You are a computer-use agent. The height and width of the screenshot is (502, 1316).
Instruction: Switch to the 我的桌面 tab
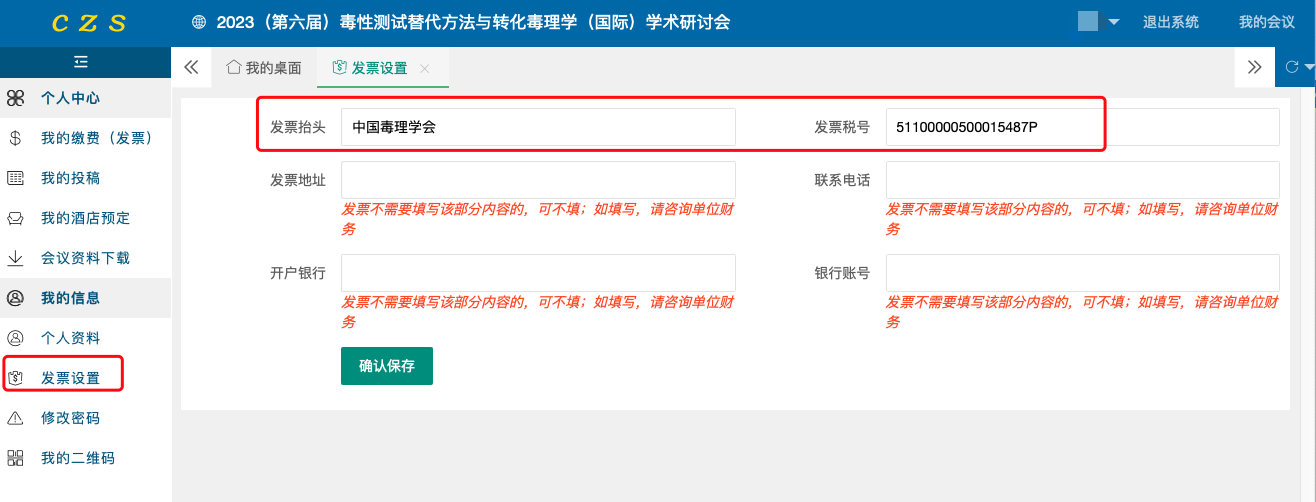pyautogui.click(x=264, y=68)
